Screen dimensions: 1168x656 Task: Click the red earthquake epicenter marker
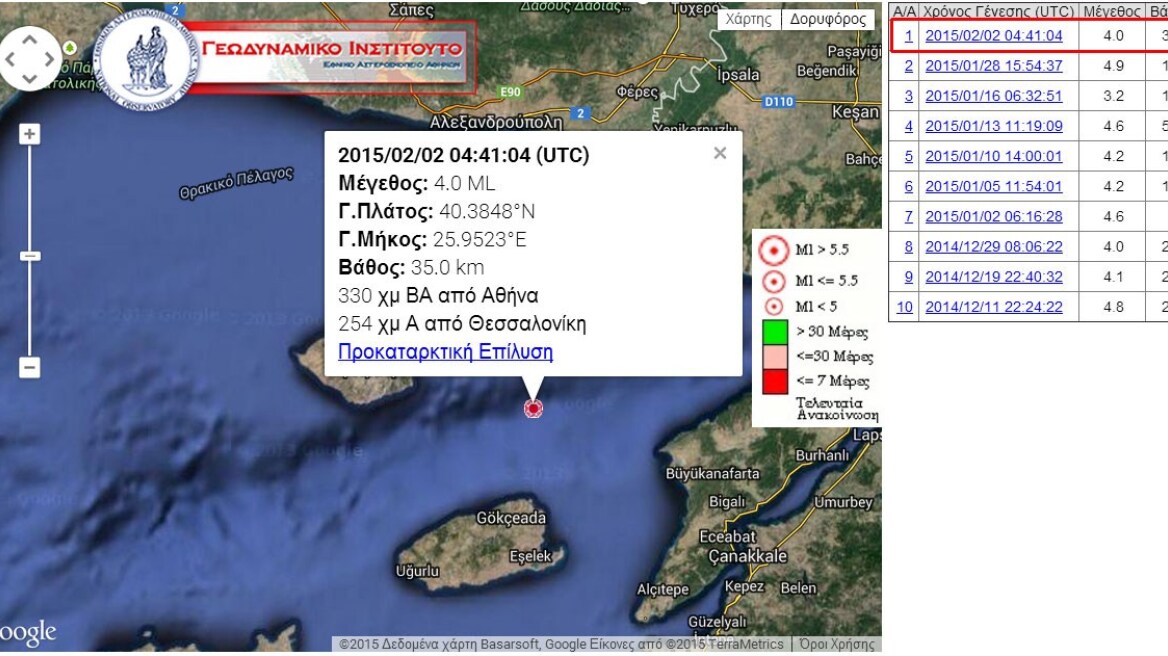[x=533, y=407]
